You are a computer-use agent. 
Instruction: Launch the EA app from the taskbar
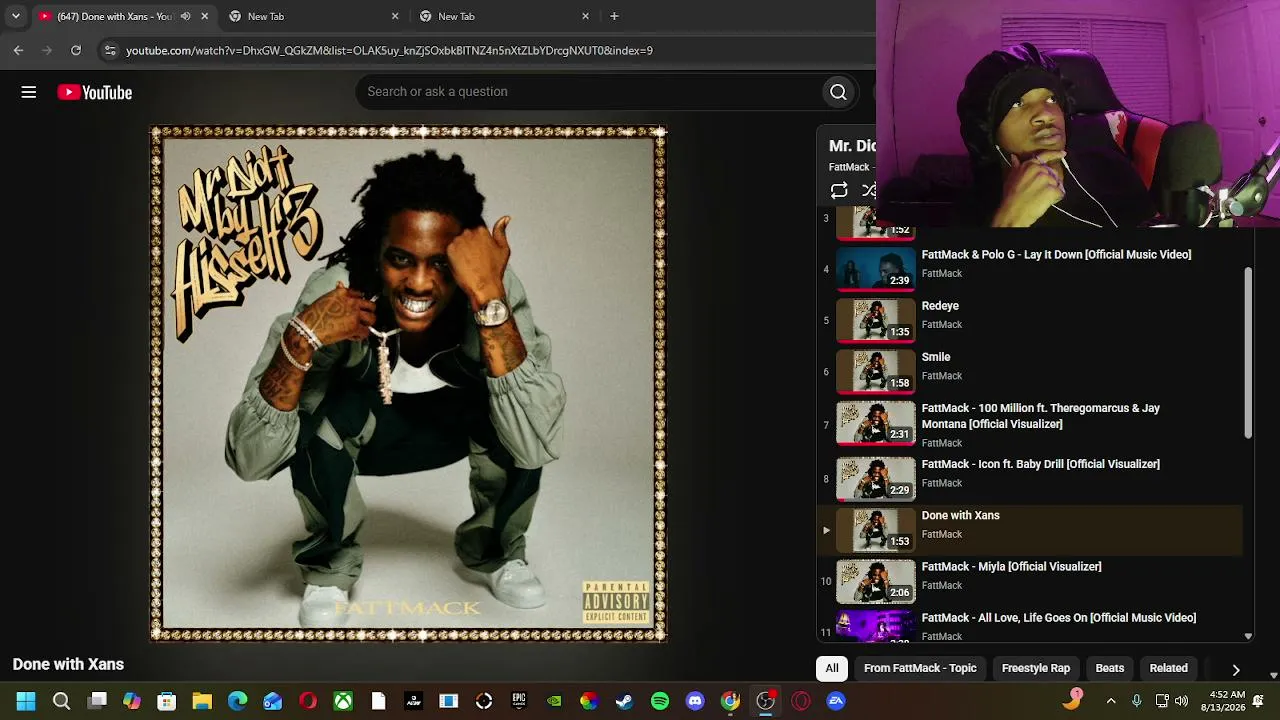click(836, 701)
